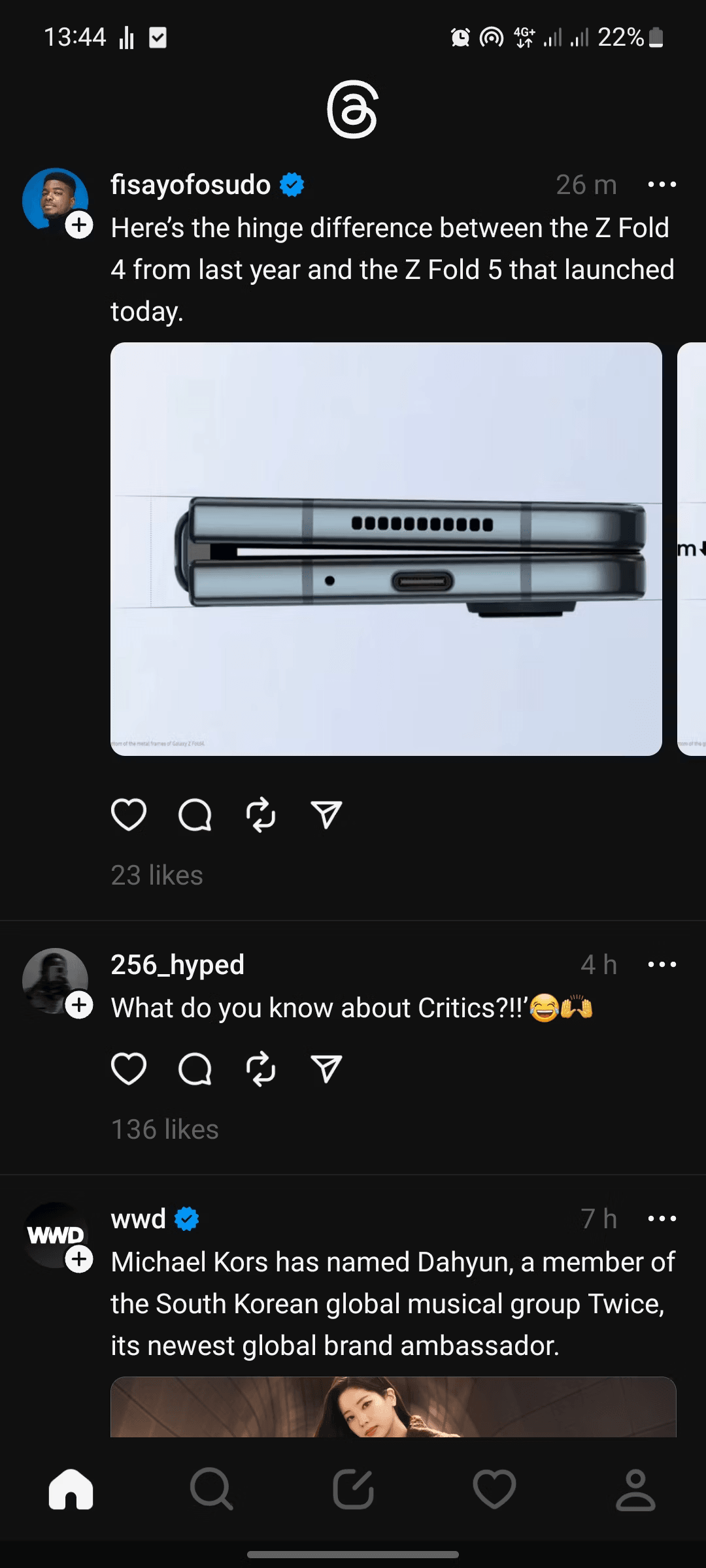The width and height of the screenshot is (706, 1568).
Task: Open more options for 256_hyped's post
Action: click(x=662, y=964)
